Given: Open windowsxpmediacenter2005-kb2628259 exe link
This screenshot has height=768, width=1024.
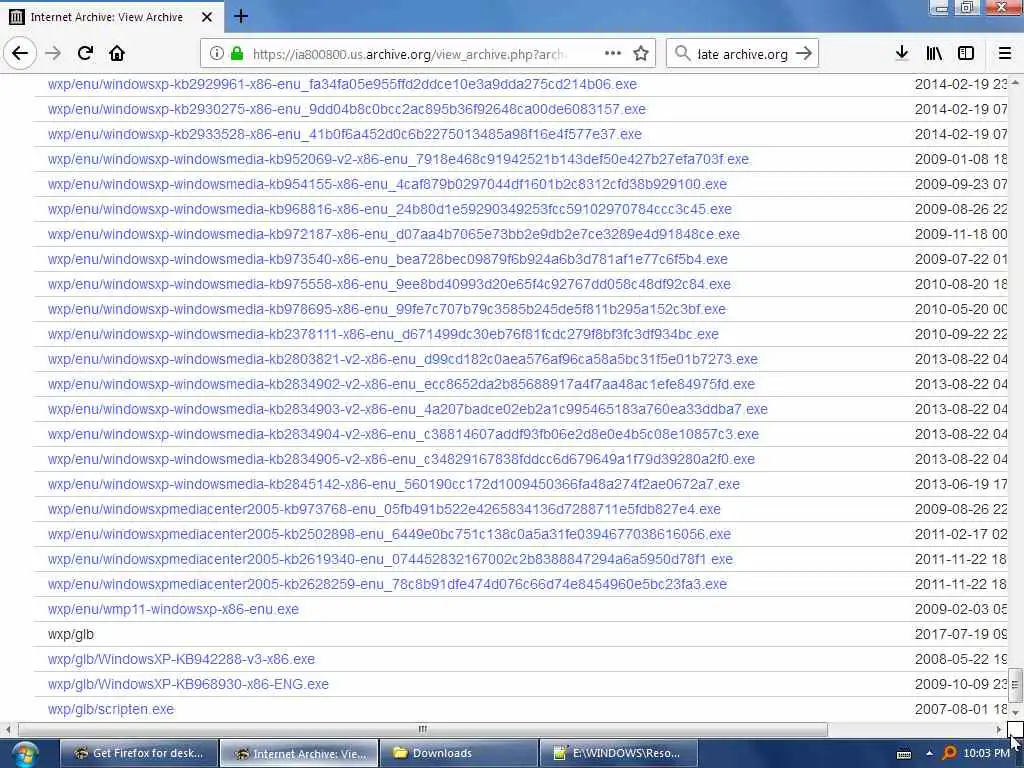Looking at the screenshot, I should pos(387,584).
